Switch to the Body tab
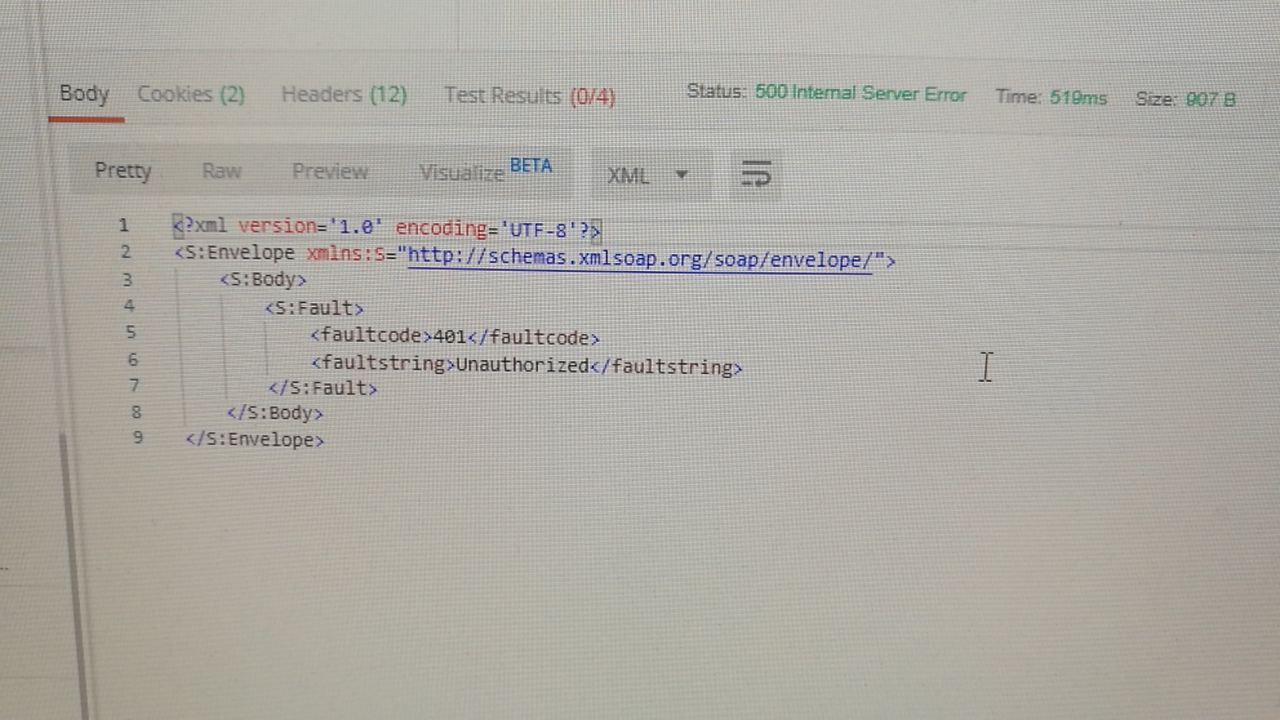 click(84, 94)
